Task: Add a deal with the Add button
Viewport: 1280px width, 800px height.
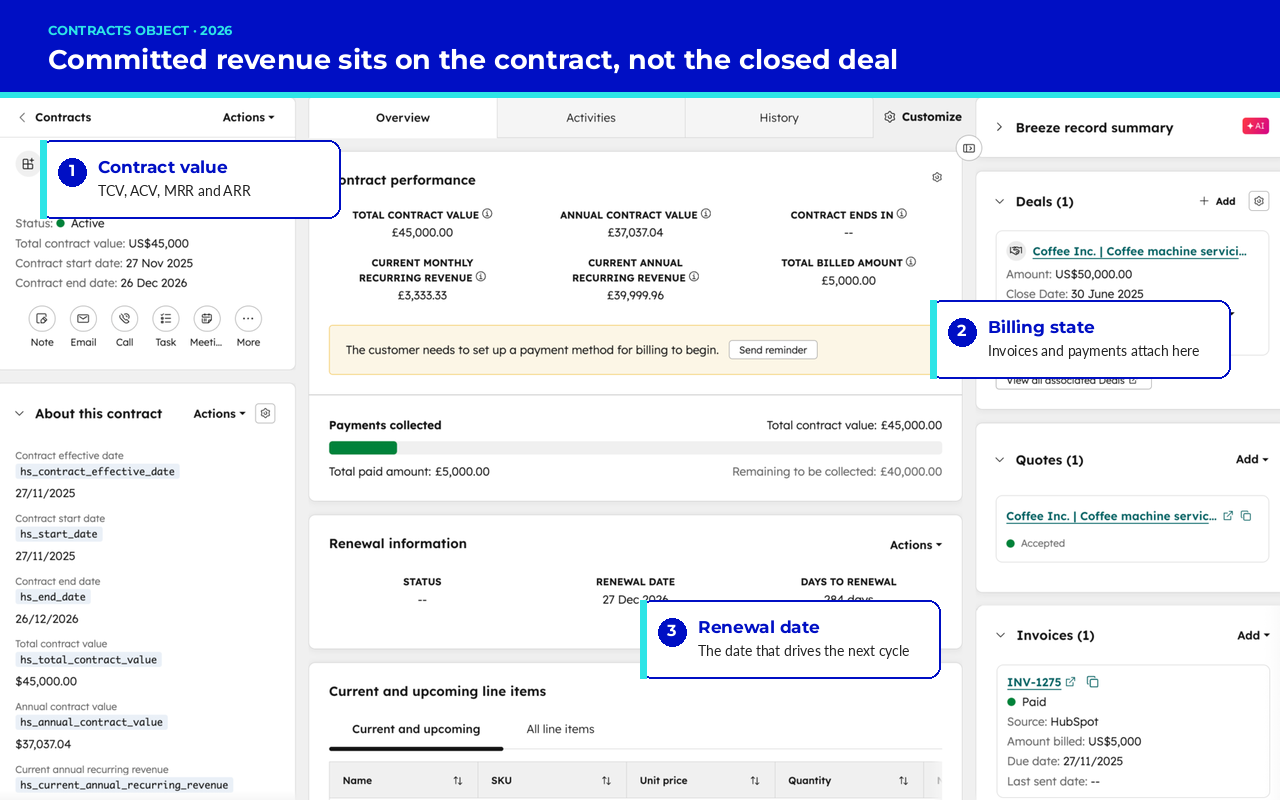Action: pos(1218,201)
